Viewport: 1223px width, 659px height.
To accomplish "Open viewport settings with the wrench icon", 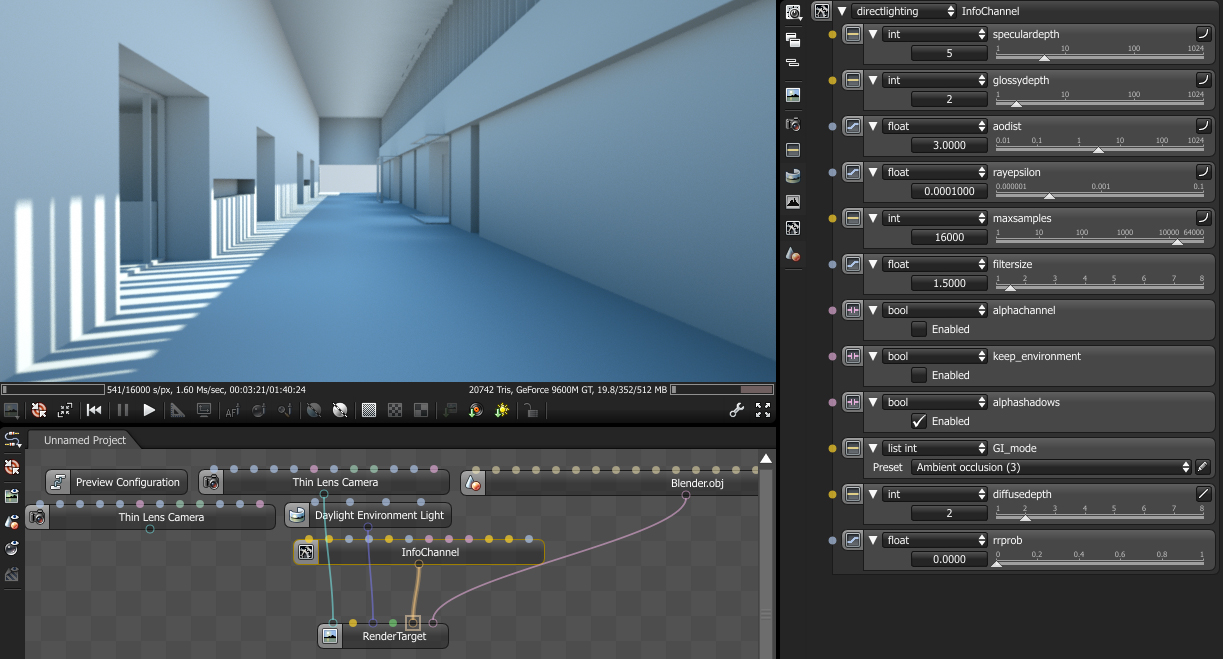I will (x=737, y=410).
